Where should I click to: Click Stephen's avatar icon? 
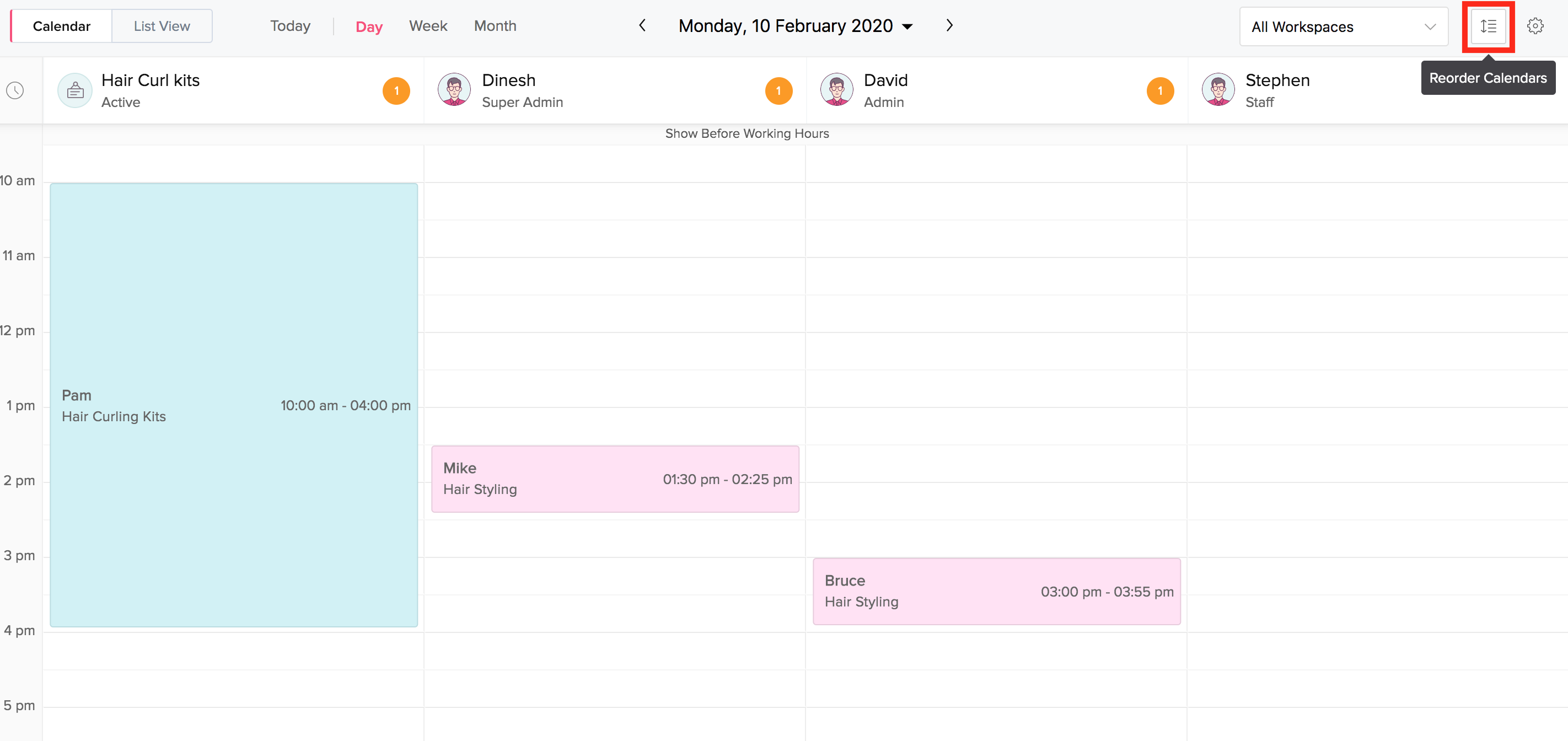click(1218, 90)
